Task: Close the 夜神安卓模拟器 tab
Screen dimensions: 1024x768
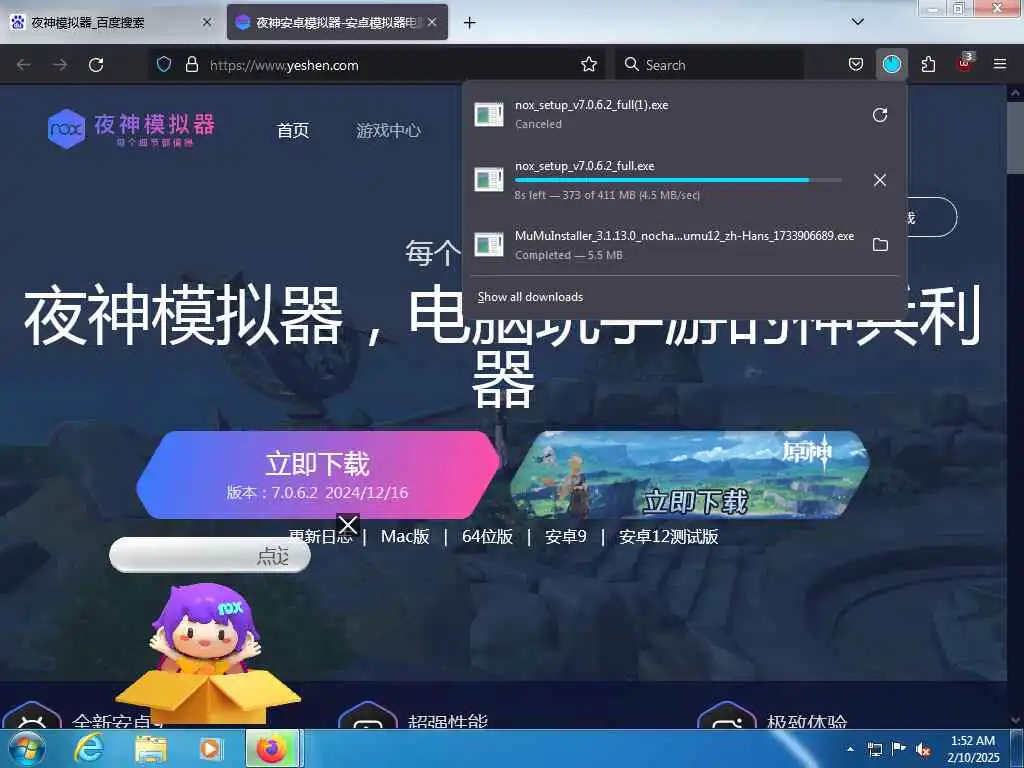Action: [432, 22]
